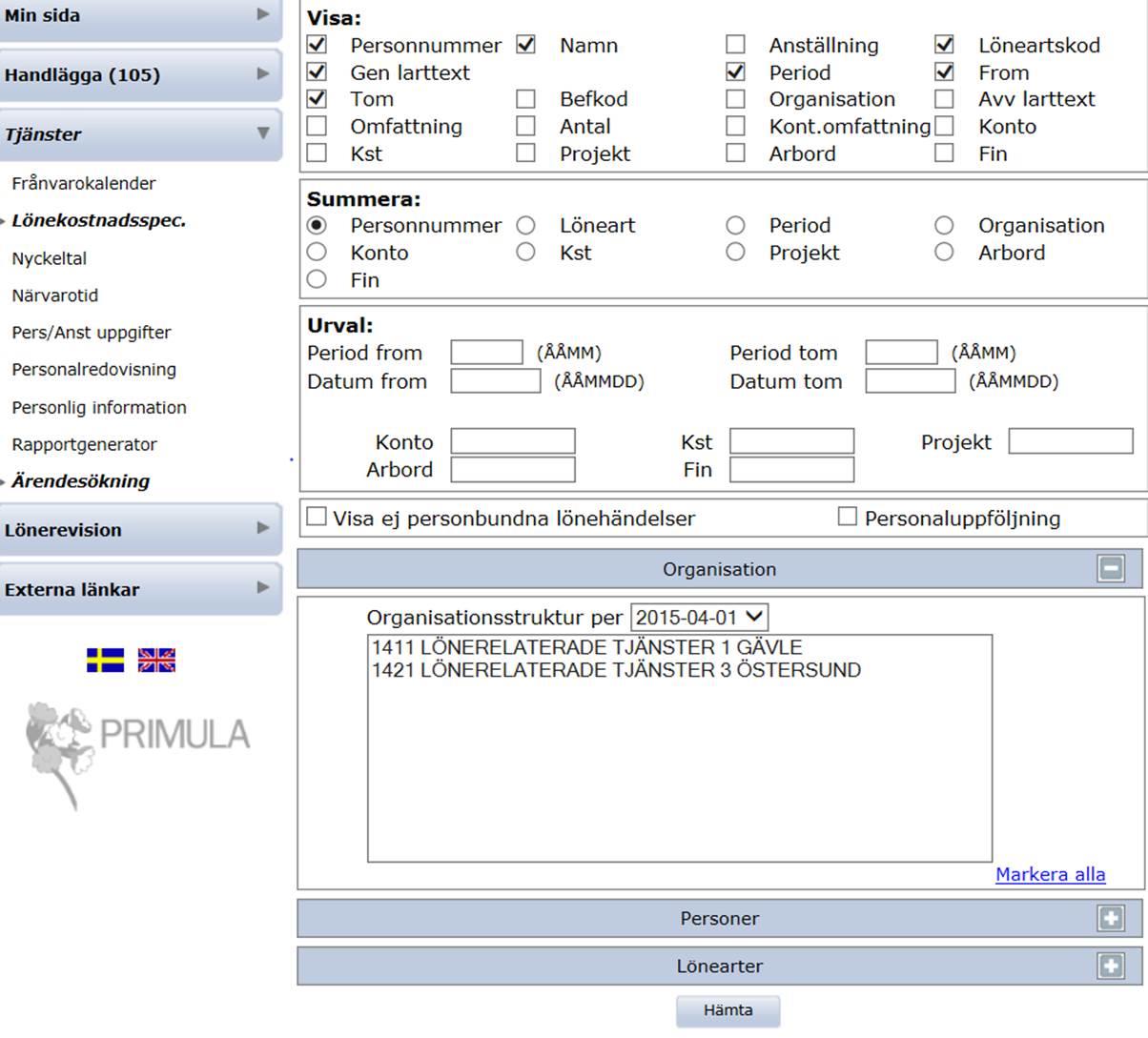This screenshot has height=1038, width=1148.
Task: Select Fin radio under Summera
Action: point(317,279)
